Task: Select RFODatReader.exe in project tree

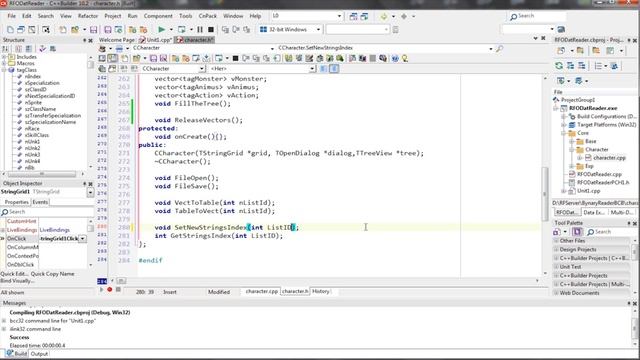Action: [593, 108]
